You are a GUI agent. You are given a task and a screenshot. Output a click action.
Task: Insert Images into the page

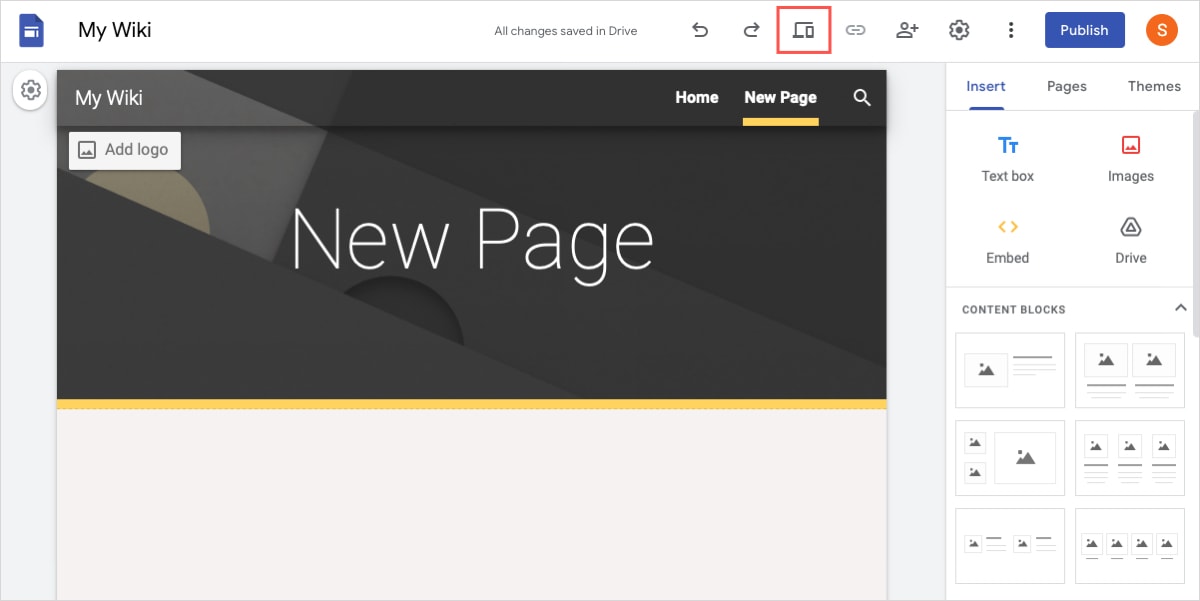pos(1130,155)
